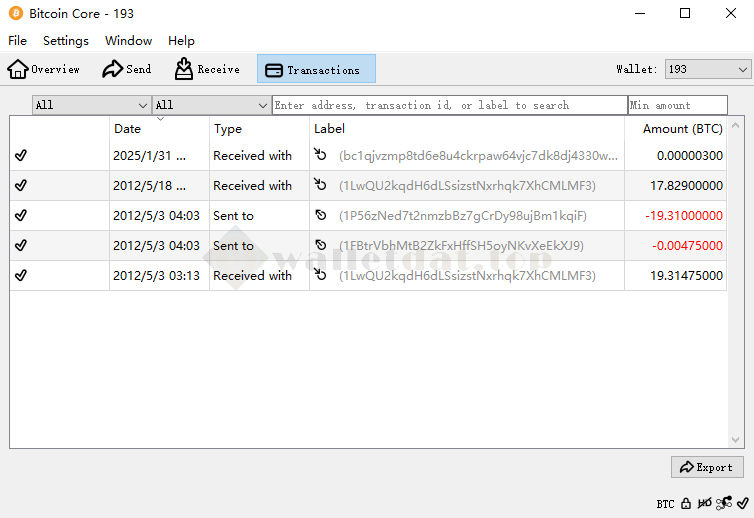754x518 pixels.
Task: Click the HD disabled status icon
Action: pos(704,503)
